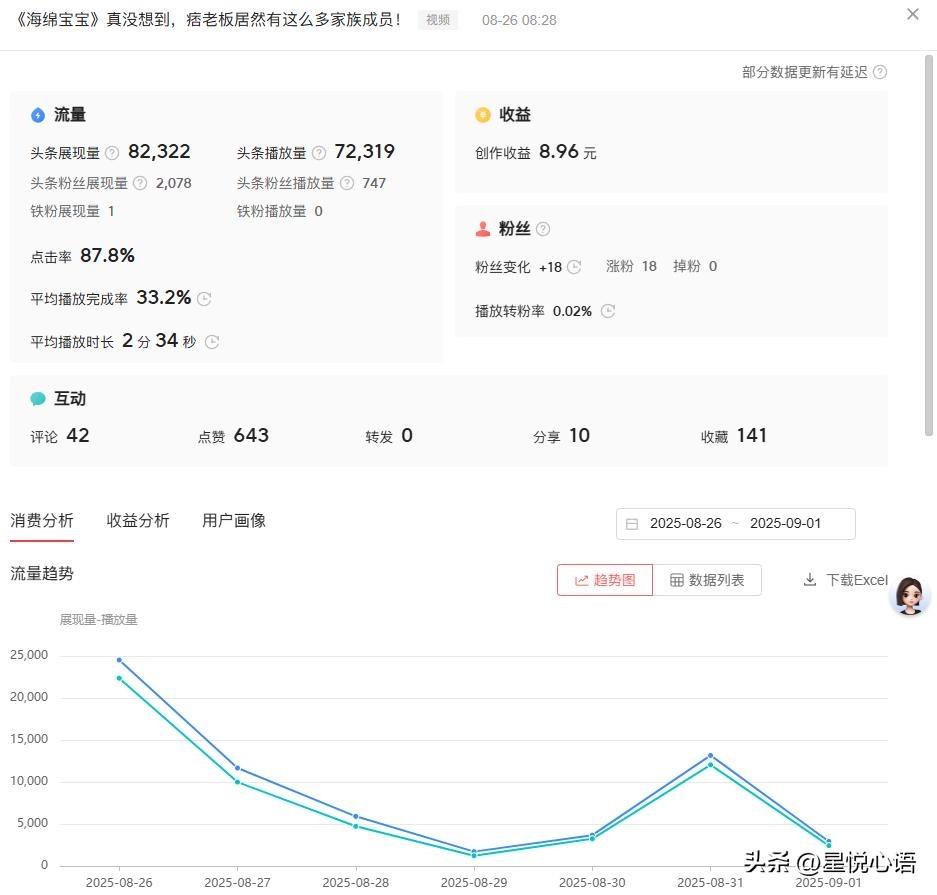Click clock icon beside 播放转粉率 0.02%
Image resolution: width=937 pixels, height=895 pixels.
608,311
